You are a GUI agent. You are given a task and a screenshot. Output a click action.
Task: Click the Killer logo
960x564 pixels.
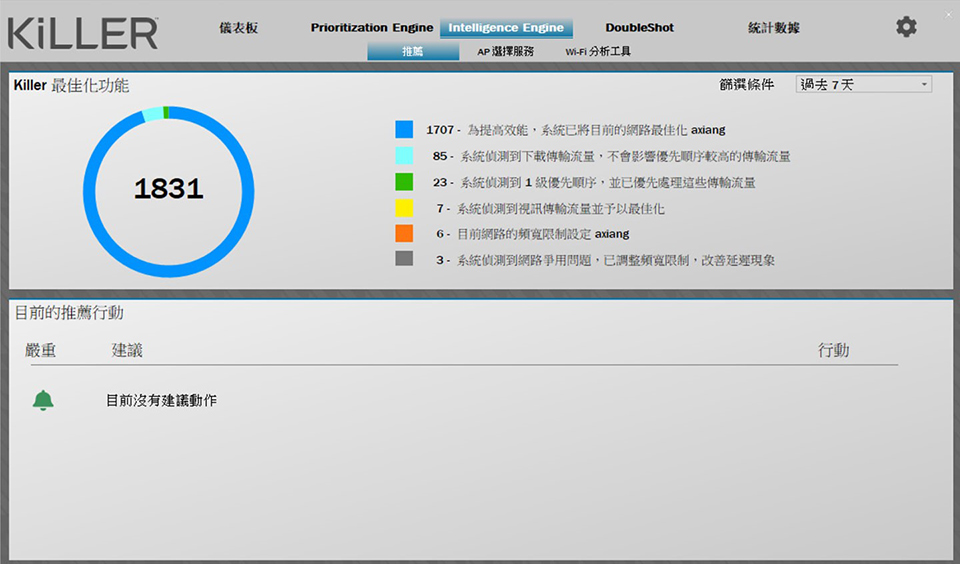click(83, 33)
